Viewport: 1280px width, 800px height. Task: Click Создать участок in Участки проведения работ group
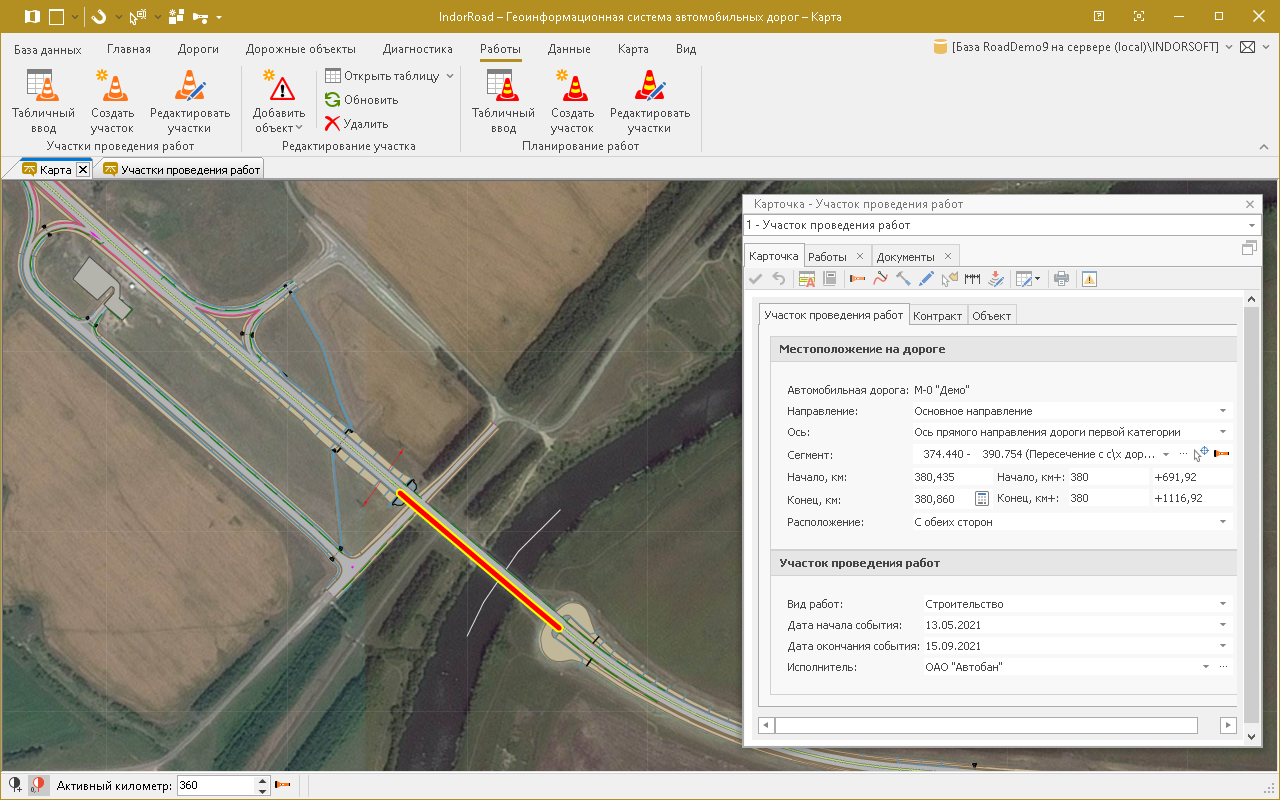(112, 101)
